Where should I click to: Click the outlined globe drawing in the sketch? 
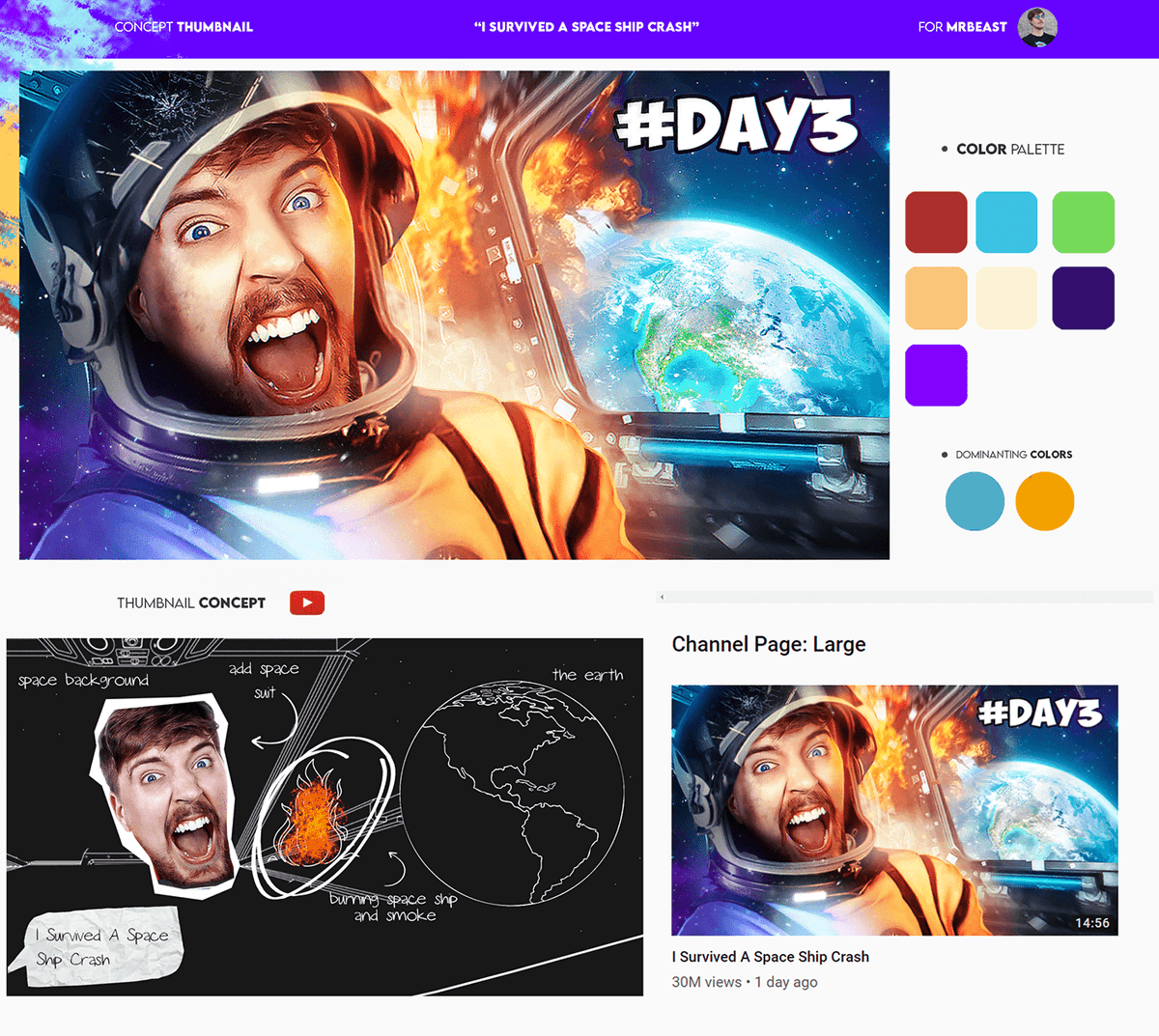coord(513,794)
